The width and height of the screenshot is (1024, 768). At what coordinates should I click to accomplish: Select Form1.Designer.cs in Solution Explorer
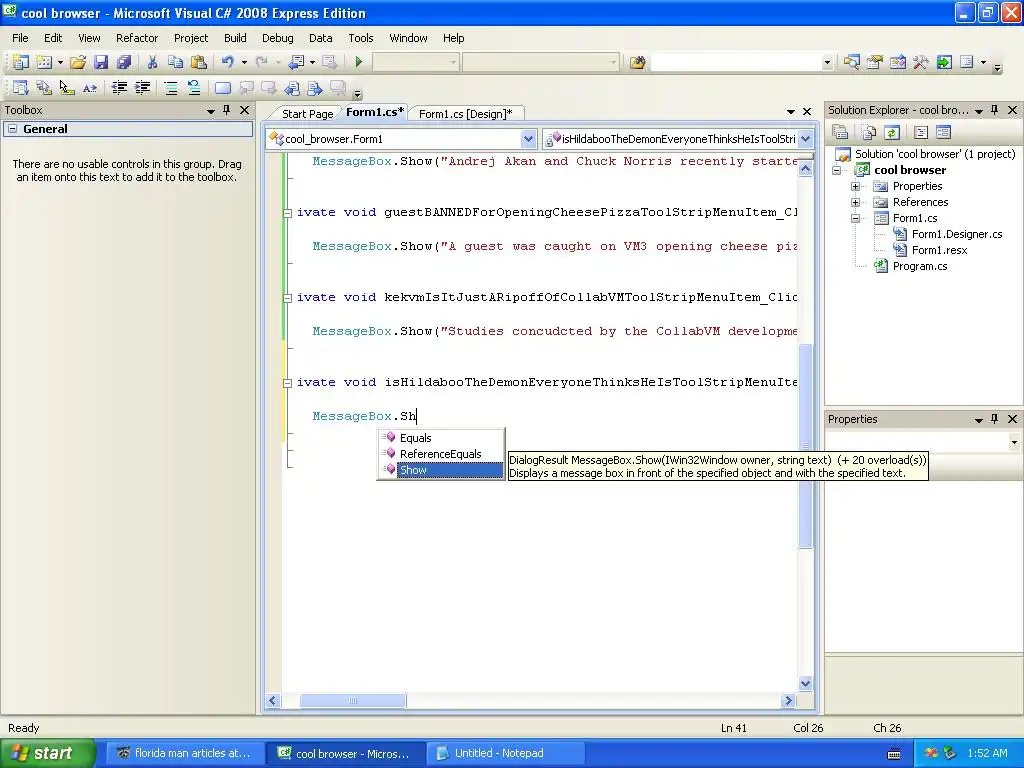957,234
